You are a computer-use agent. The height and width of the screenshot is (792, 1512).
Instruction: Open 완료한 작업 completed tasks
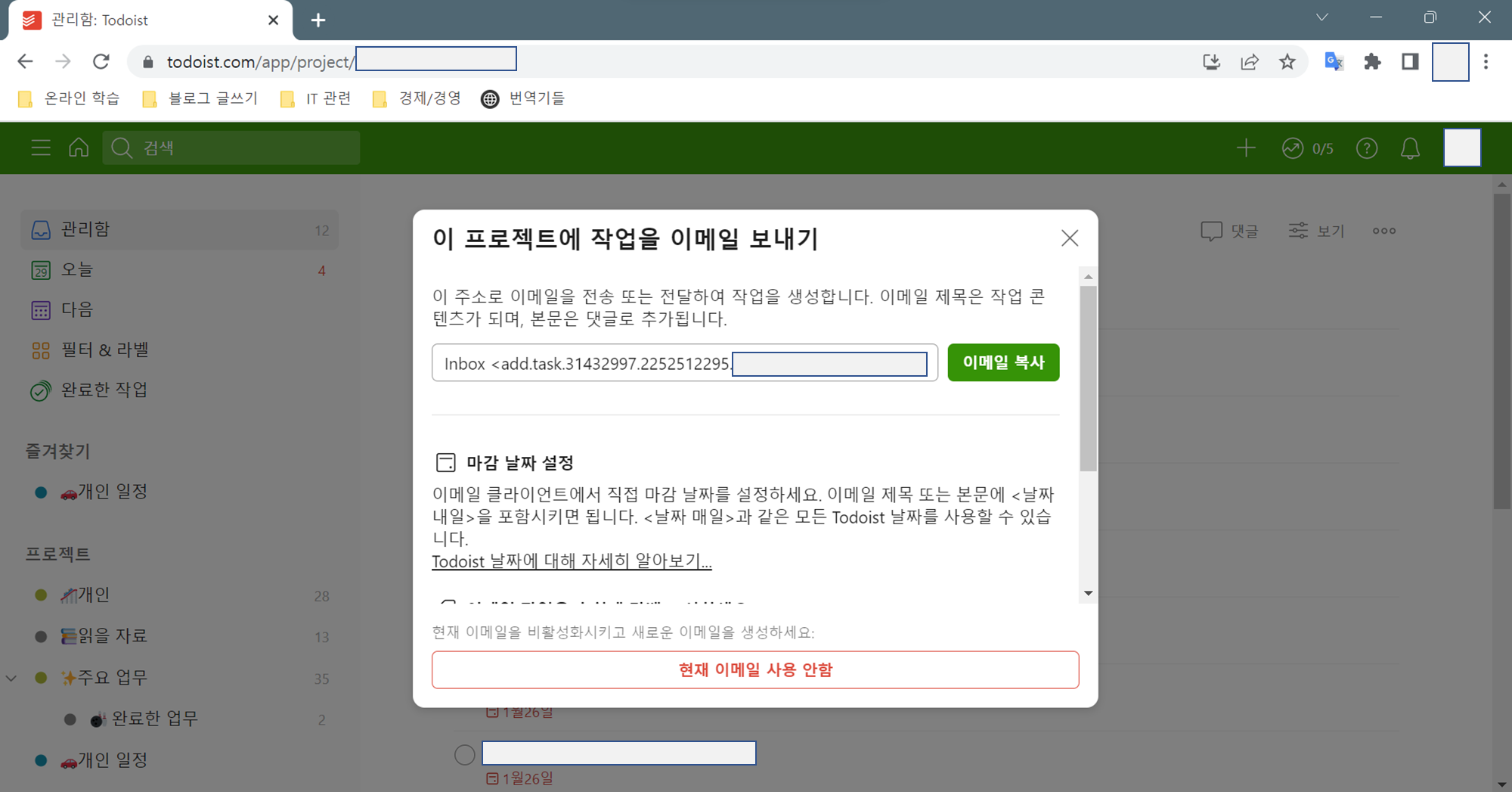[179, 390]
